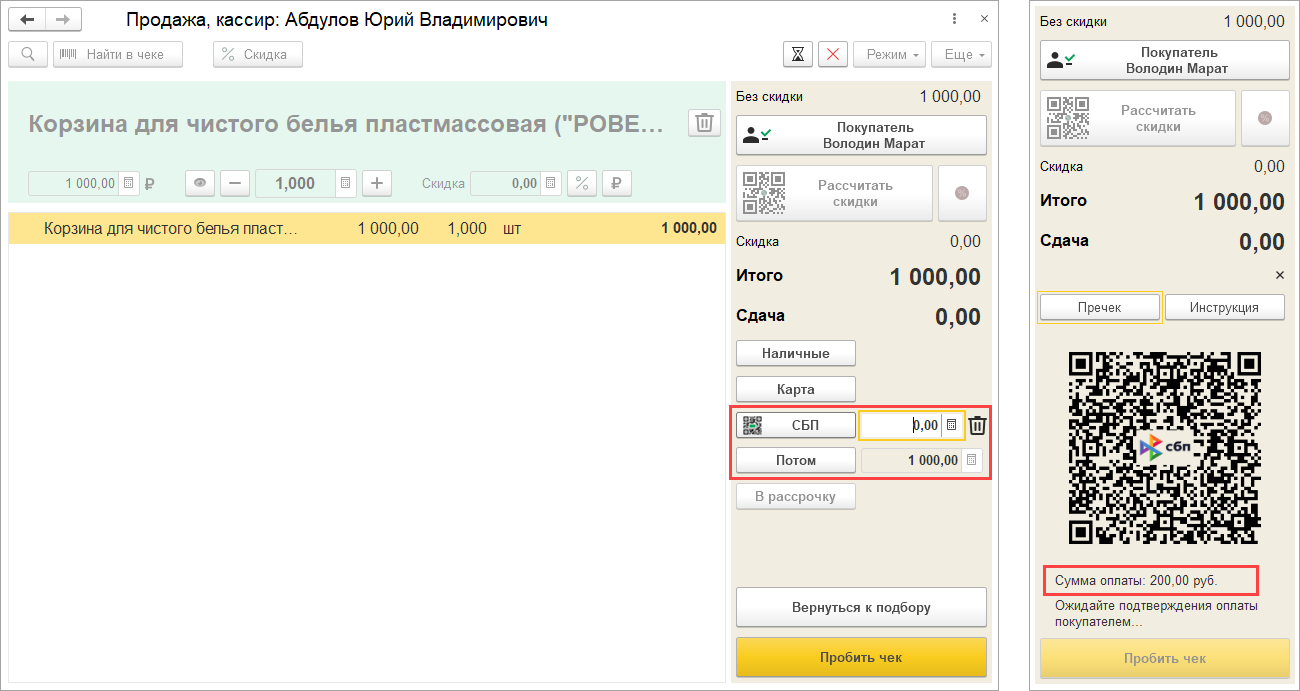Screen dimensions: 1300x691
Task: Click the Итого 1 000,00 amount in main window
Action: tap(935, 277)
